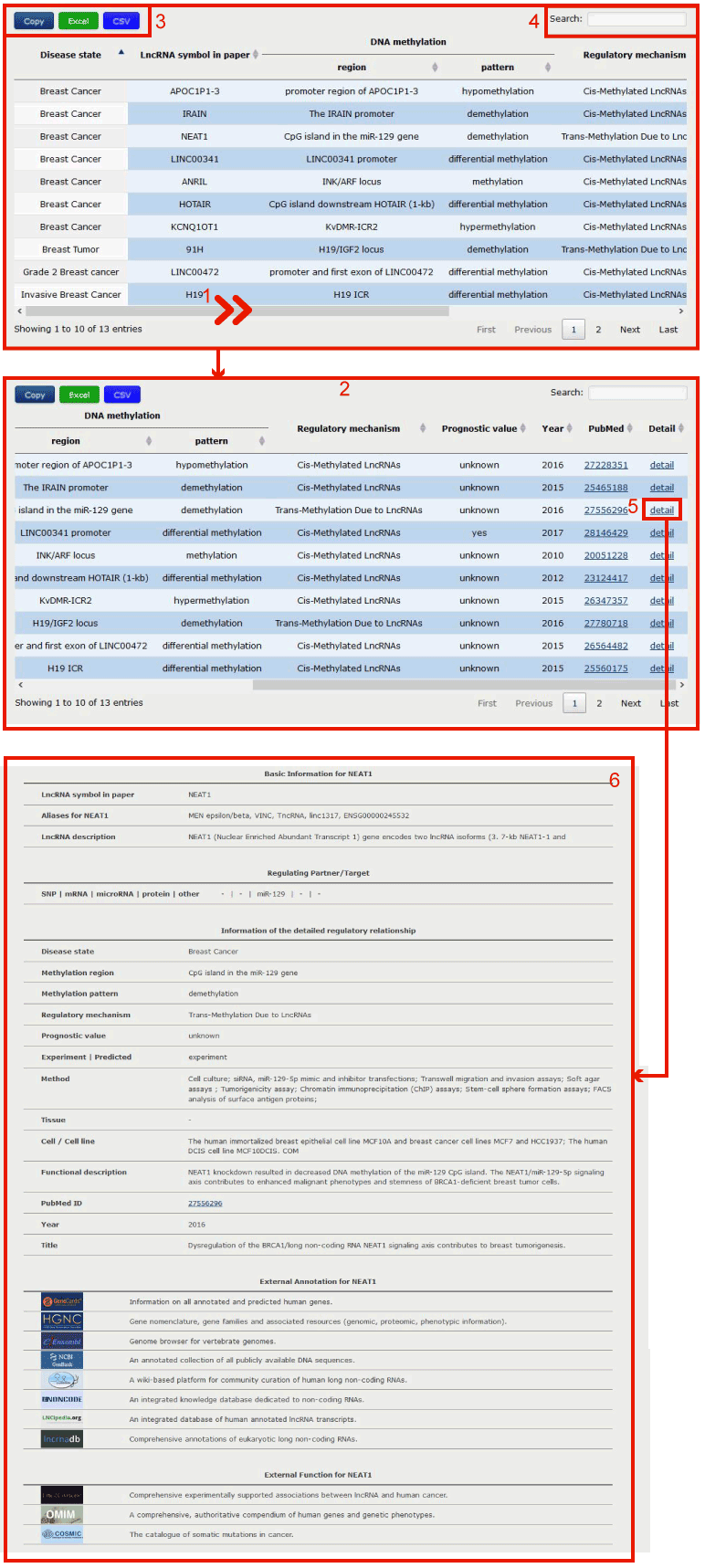Sort top table by Disease state arrow
Screen dimensions: 705x1568
[x=121, y=54]
